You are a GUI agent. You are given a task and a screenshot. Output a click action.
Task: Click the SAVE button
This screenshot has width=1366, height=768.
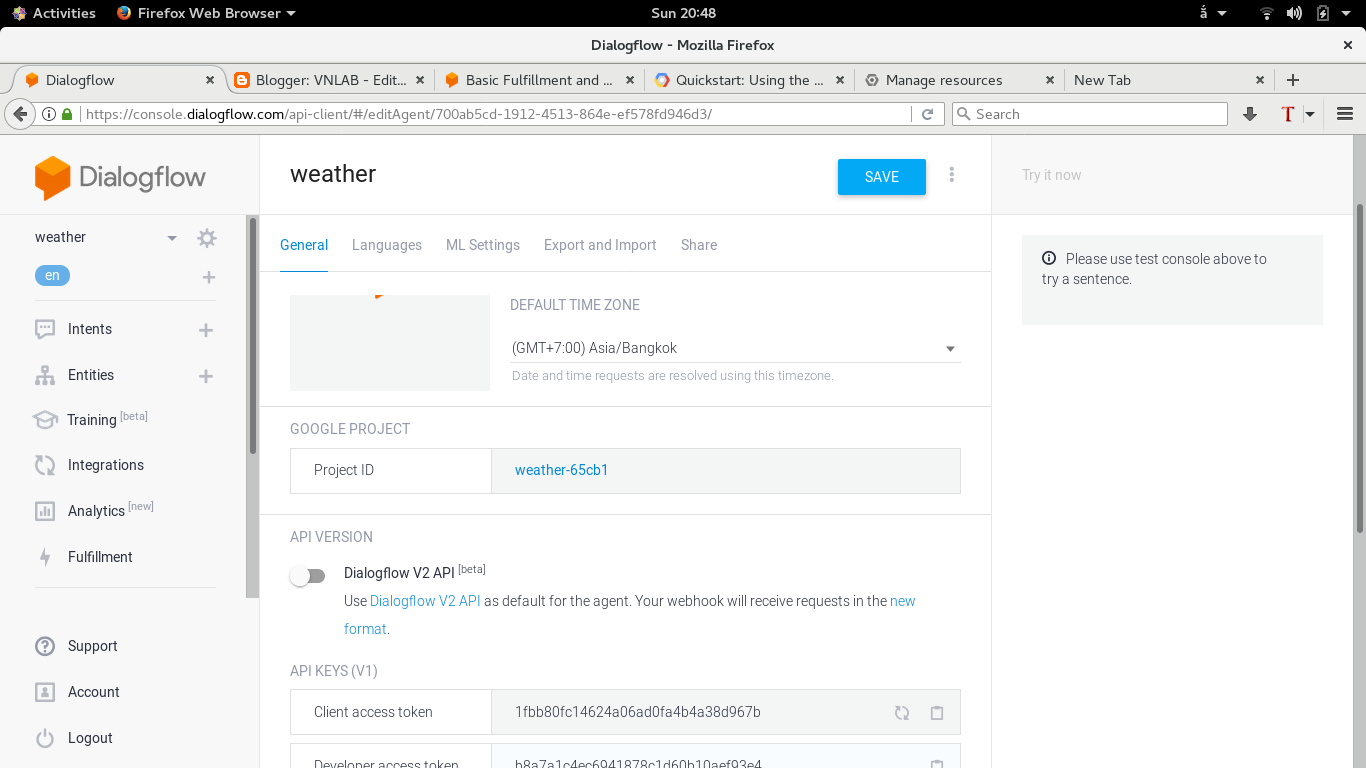click(x=882, y=177)
